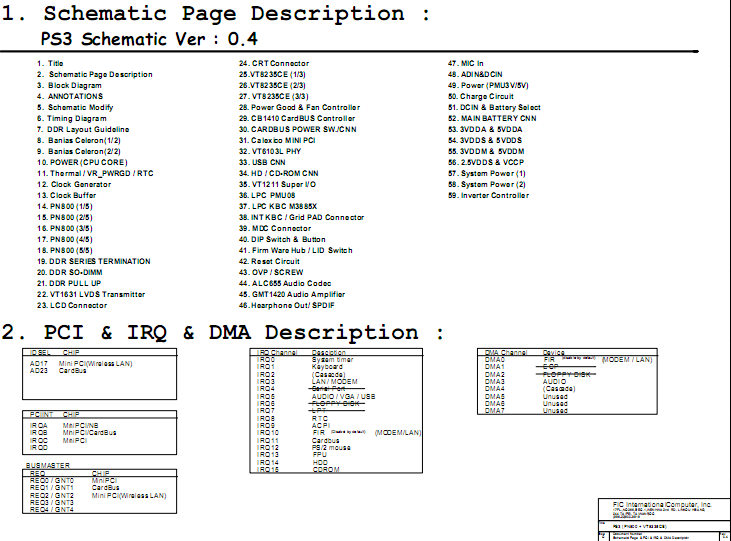Select '18. PN800 (5/5)' entry
Viewport: 731px width, 541px height.
pos(65,250)
